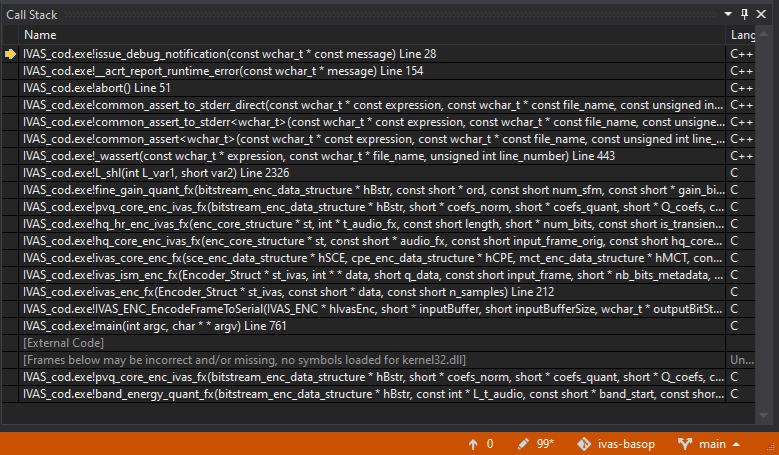Viewport: 779px width, 455px height.
Task: Close the Call Stack panel
Action: pyautogui.click(x=764, y=12)
